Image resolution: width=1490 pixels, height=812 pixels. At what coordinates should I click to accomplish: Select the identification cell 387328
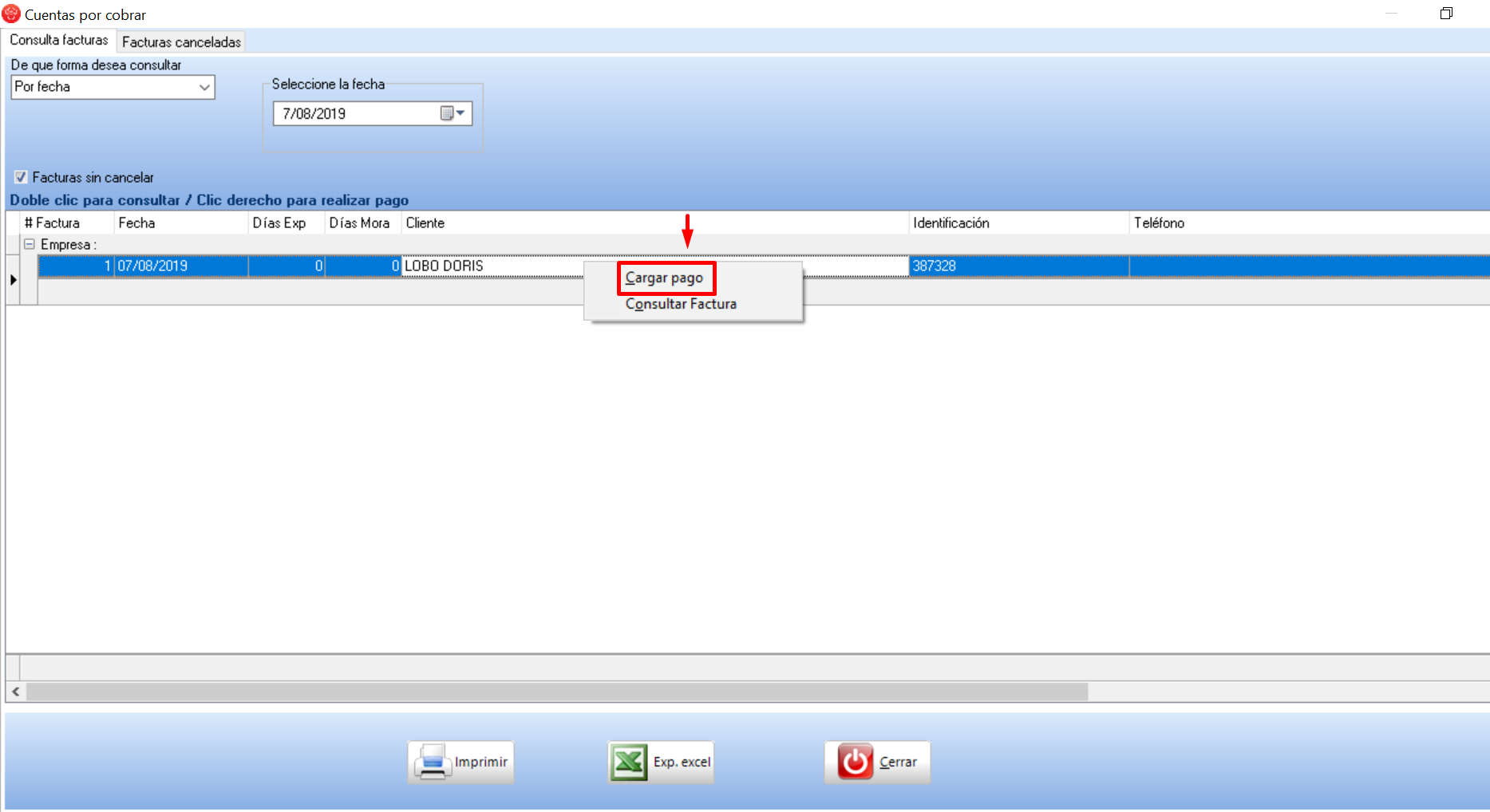tap(935, 266)
